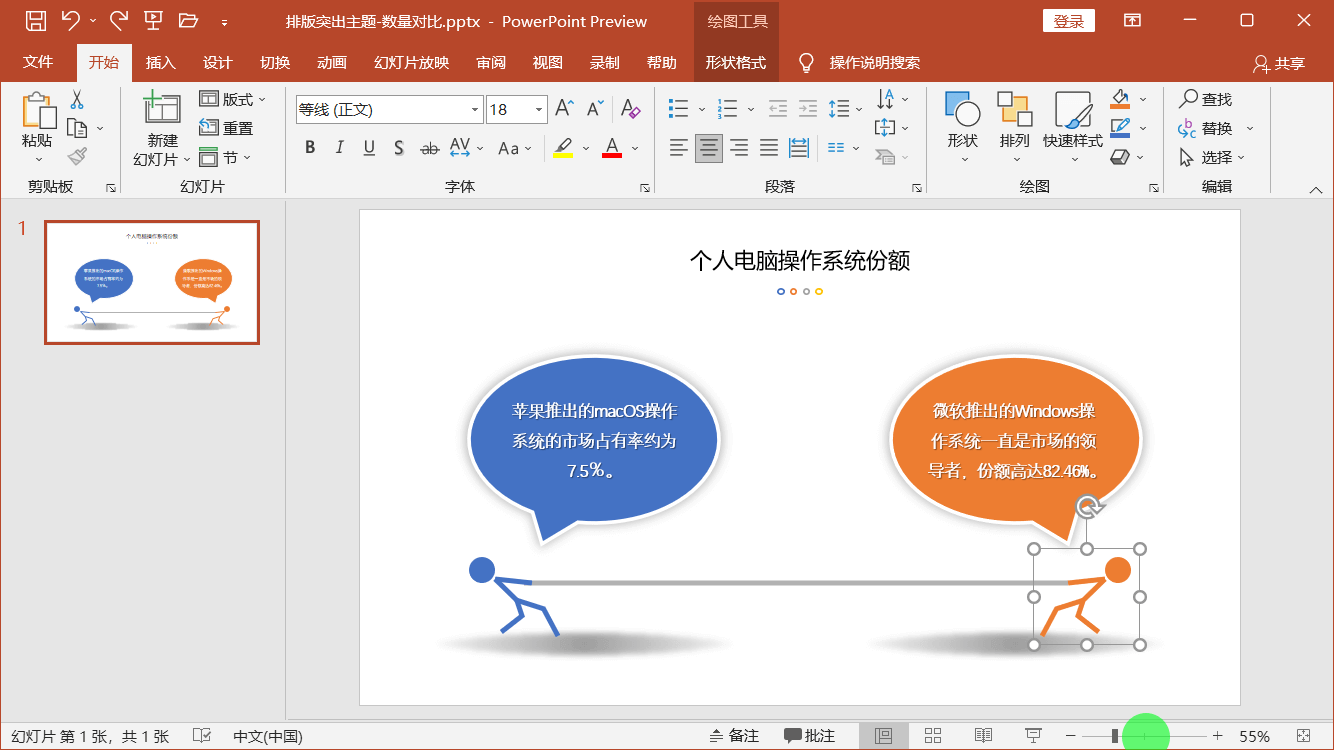Toggle strikethrough on selected text
Image resolution: width=1334 pixels, height=750 pixels.
[x=428, y=146]
